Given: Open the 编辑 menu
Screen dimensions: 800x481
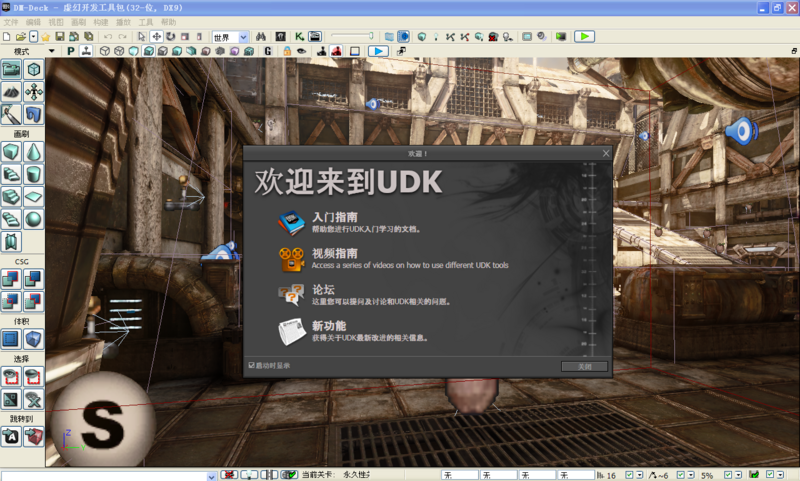Looking at the screenshot, I should pyautogui.click(x=33, y=22).
